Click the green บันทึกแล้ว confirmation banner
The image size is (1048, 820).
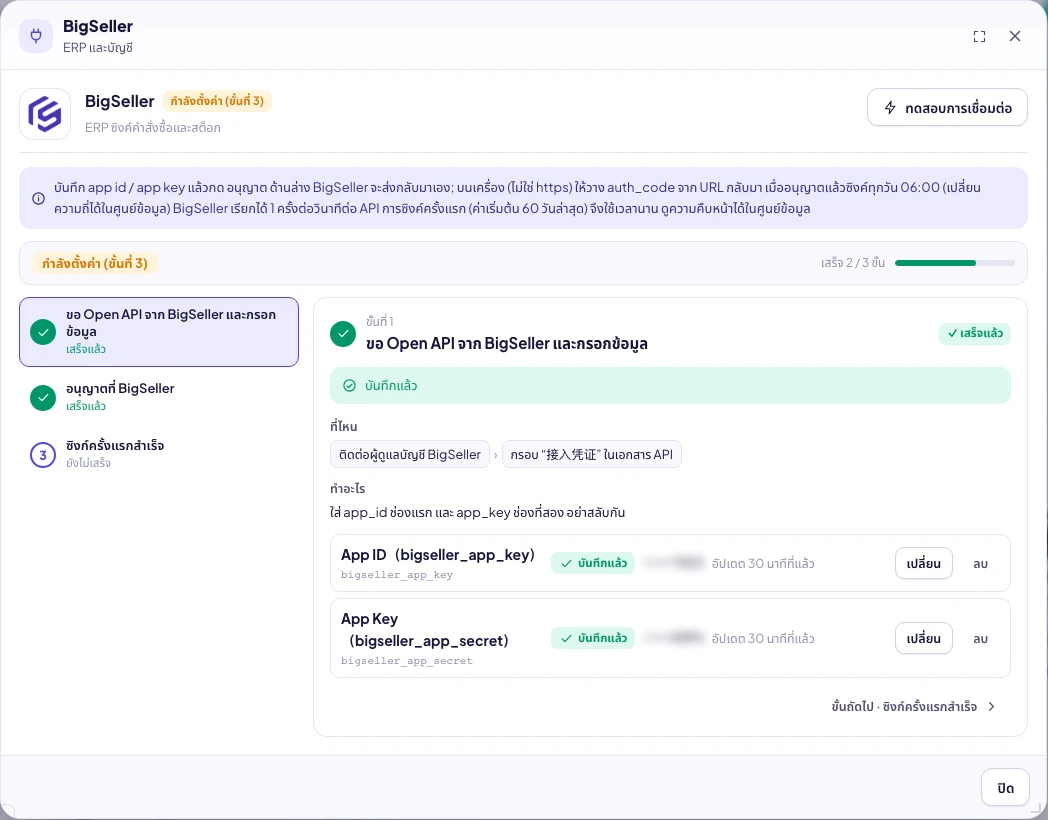tap(670, 386)
